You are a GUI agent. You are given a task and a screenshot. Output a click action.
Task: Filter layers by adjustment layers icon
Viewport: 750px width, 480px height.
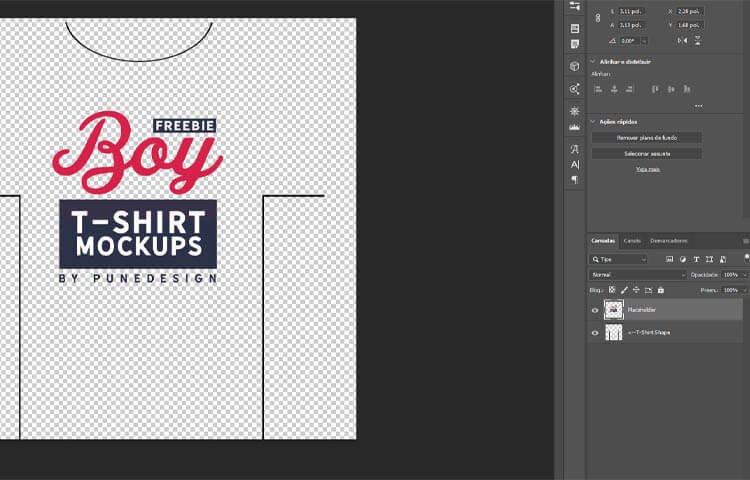[x=683, y=259]
